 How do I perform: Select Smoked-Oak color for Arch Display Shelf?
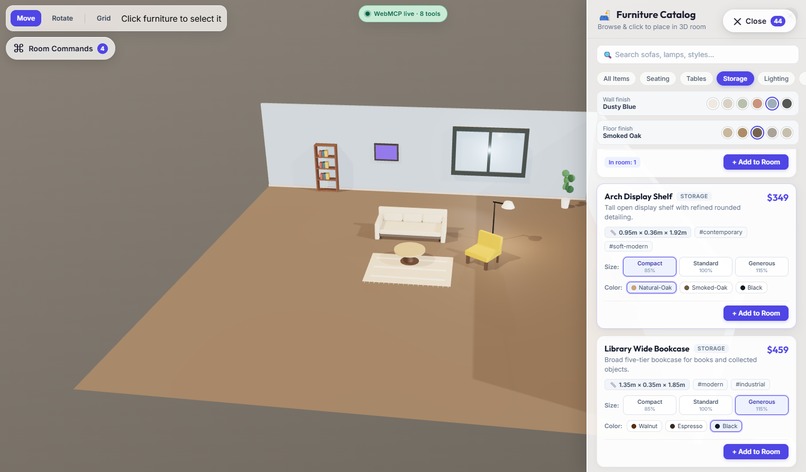coord(706,287)
